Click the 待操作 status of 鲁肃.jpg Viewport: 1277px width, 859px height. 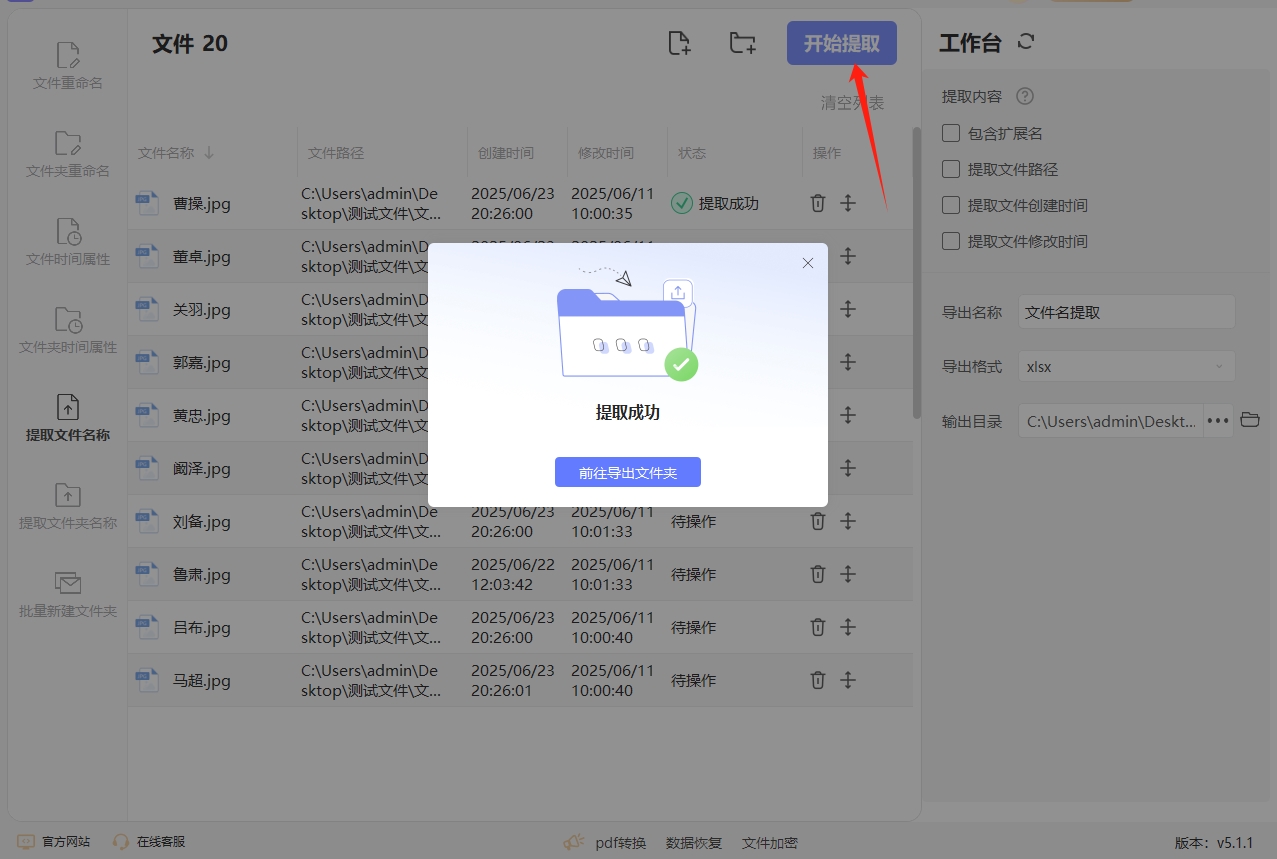point(694,574)
